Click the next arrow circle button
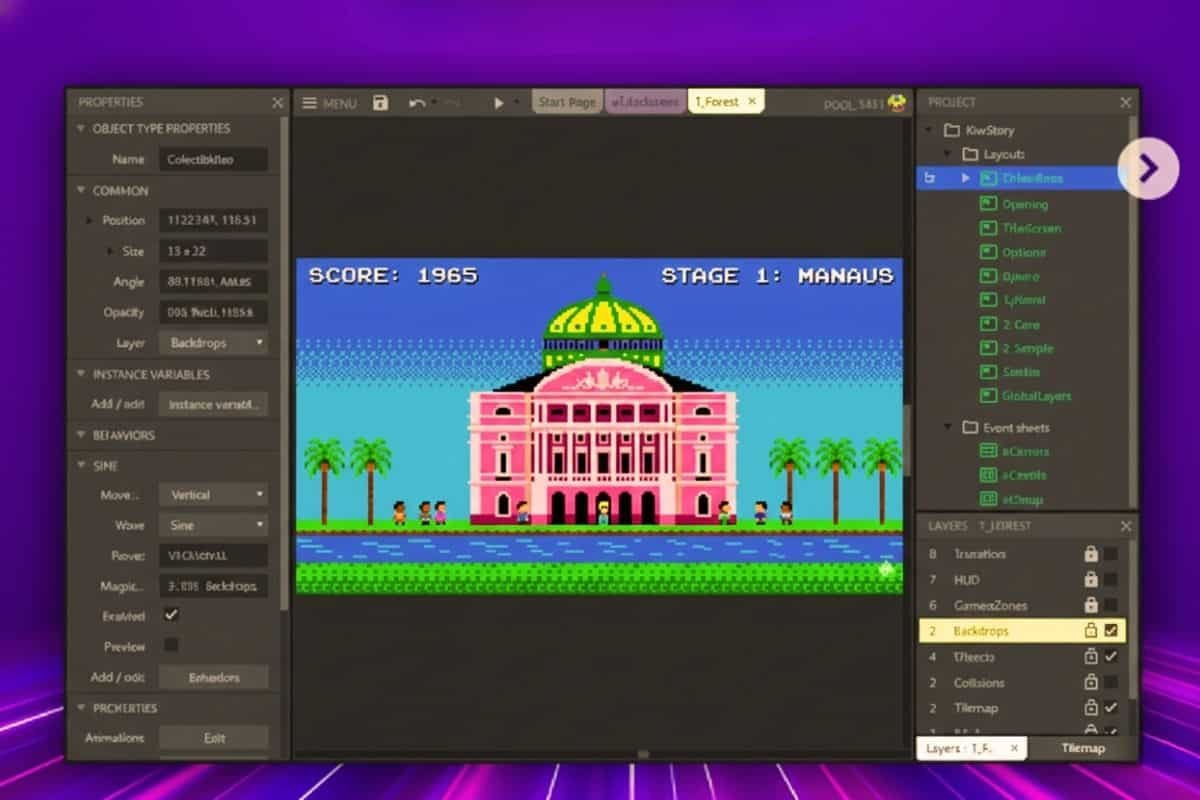Viewport: 1200px width, 800px height. pos(1148,168)
